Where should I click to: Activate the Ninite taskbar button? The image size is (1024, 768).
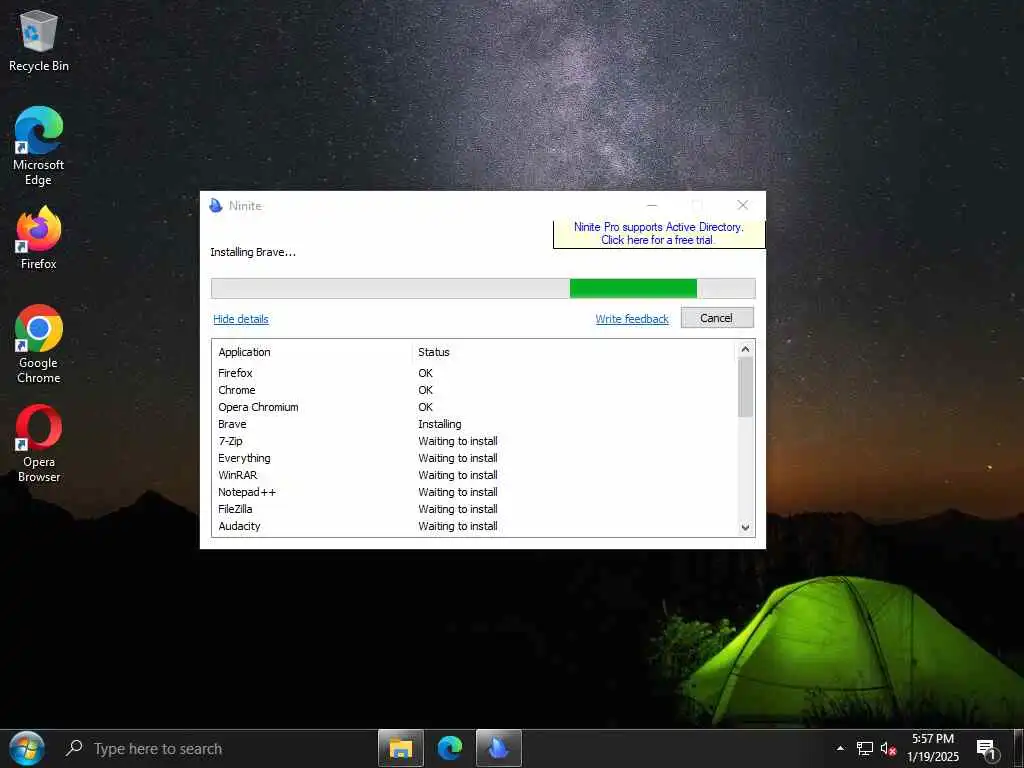pos(498,748)
